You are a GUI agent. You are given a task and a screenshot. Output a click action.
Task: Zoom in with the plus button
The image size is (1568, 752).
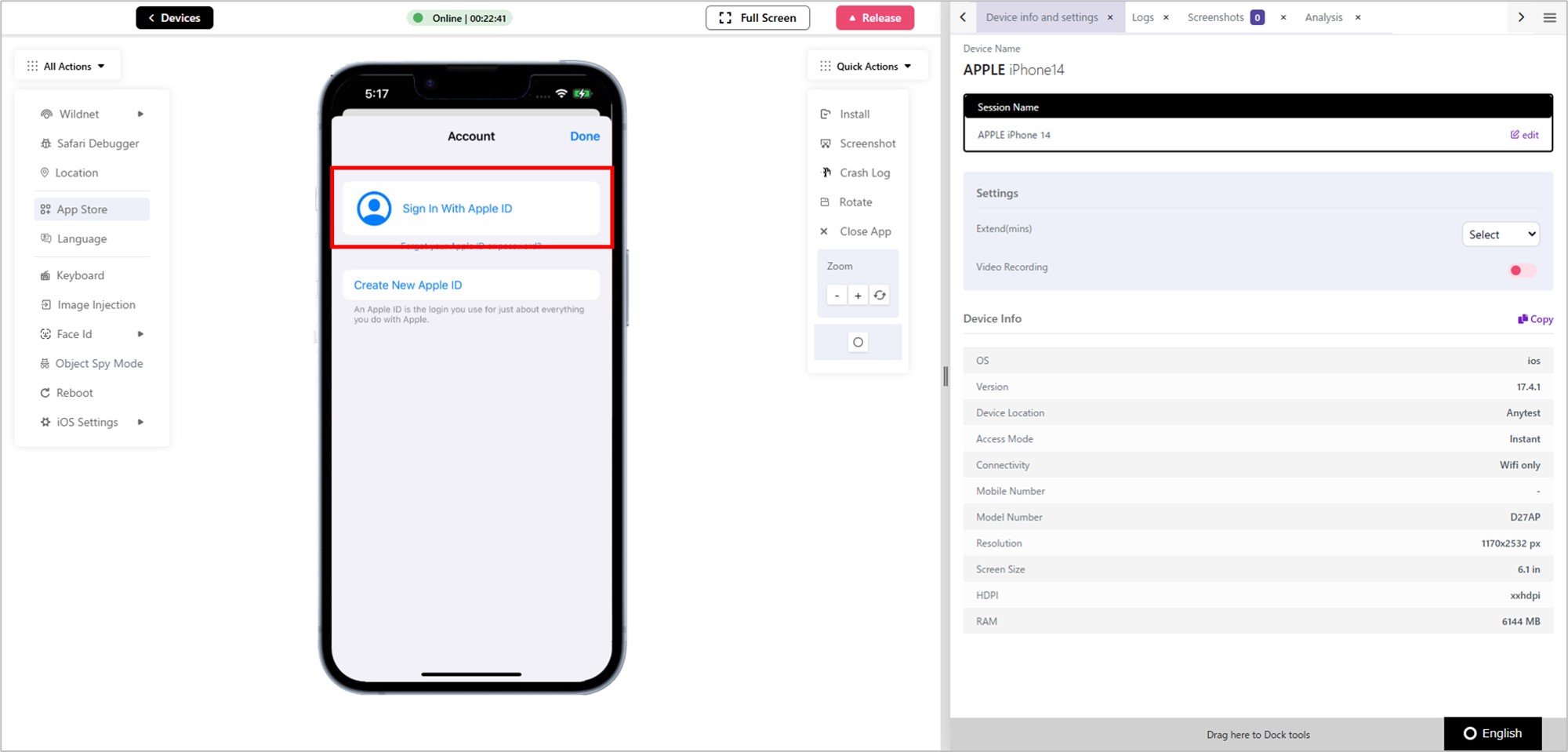[858, 296]
